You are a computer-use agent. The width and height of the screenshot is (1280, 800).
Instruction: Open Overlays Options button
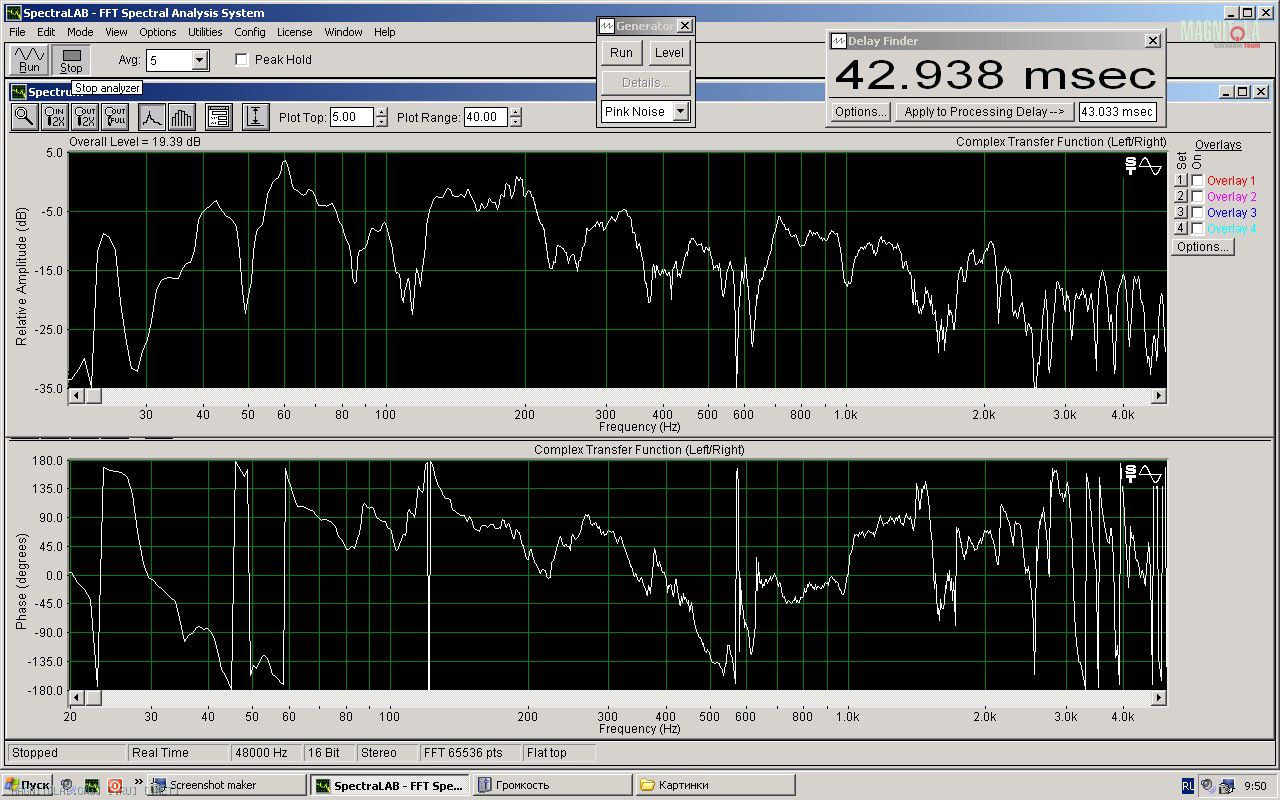[1202, 247]
